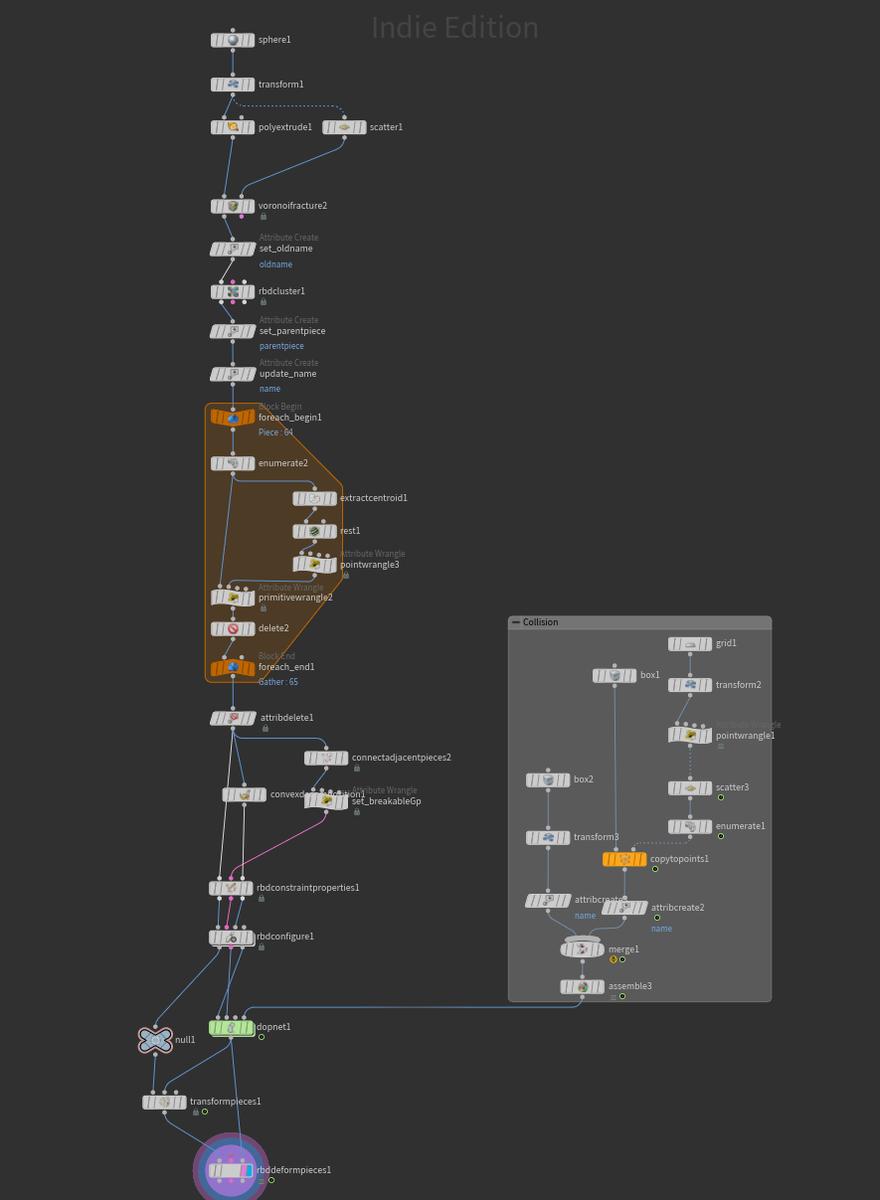Select the attribdelete1 node

pyautogui.click(x=233, y=718)
